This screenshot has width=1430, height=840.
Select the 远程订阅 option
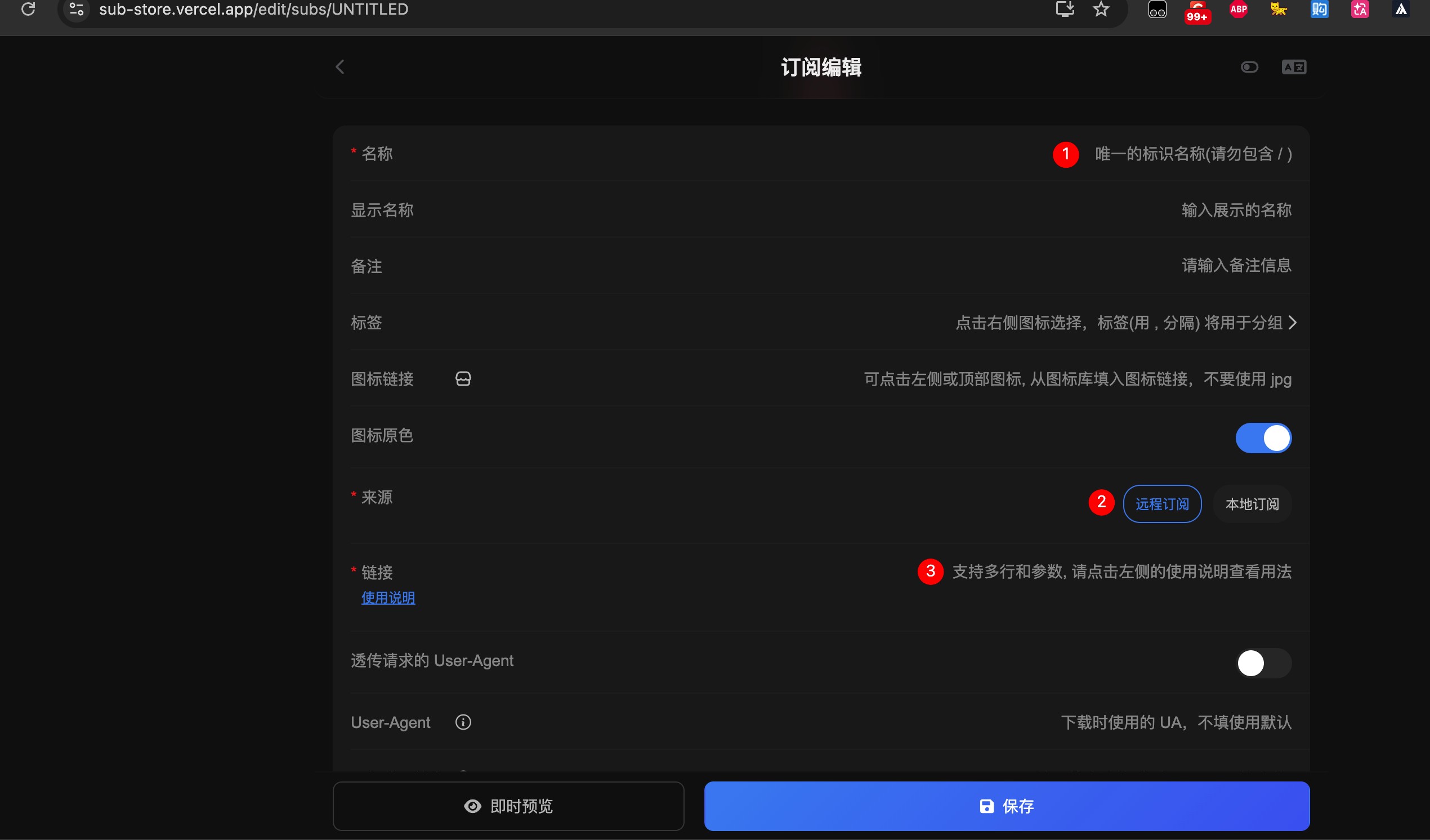[x=1162, y=504]
